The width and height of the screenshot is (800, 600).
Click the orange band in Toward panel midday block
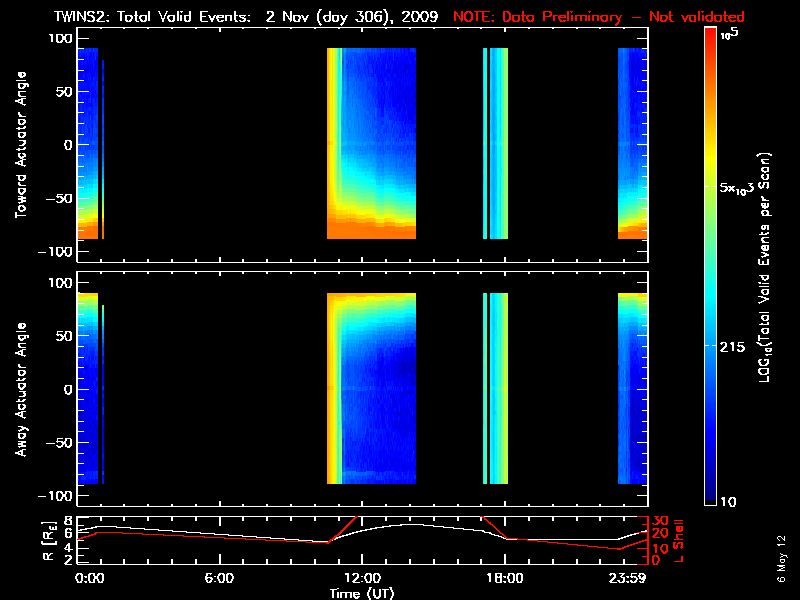(370, 231)
